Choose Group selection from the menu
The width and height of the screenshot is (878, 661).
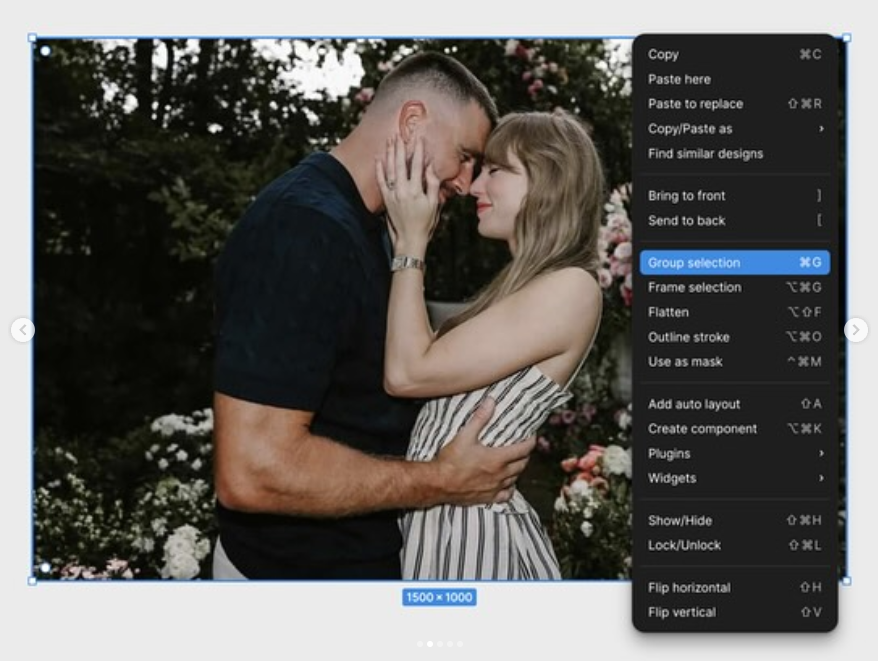click(x=734, y=263)
